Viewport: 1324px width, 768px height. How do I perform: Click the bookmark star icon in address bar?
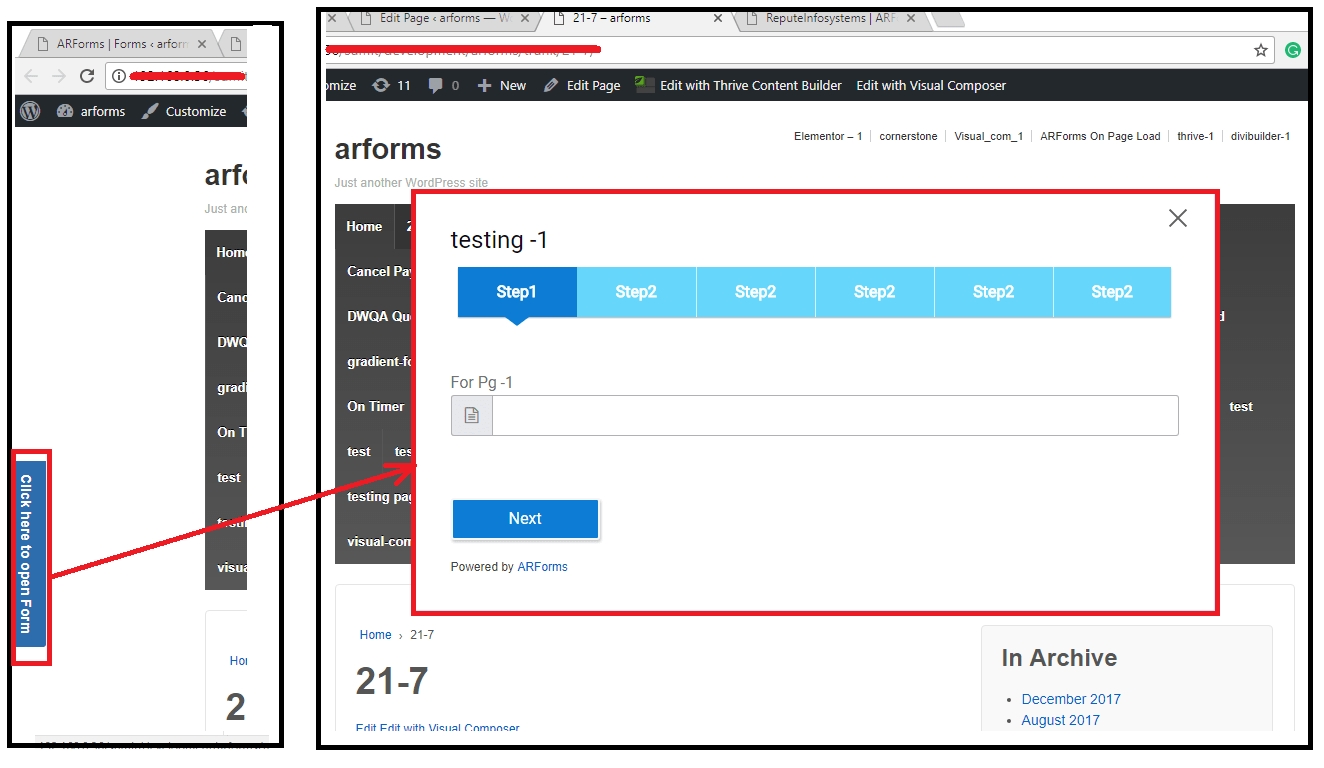pos(1261,50)
